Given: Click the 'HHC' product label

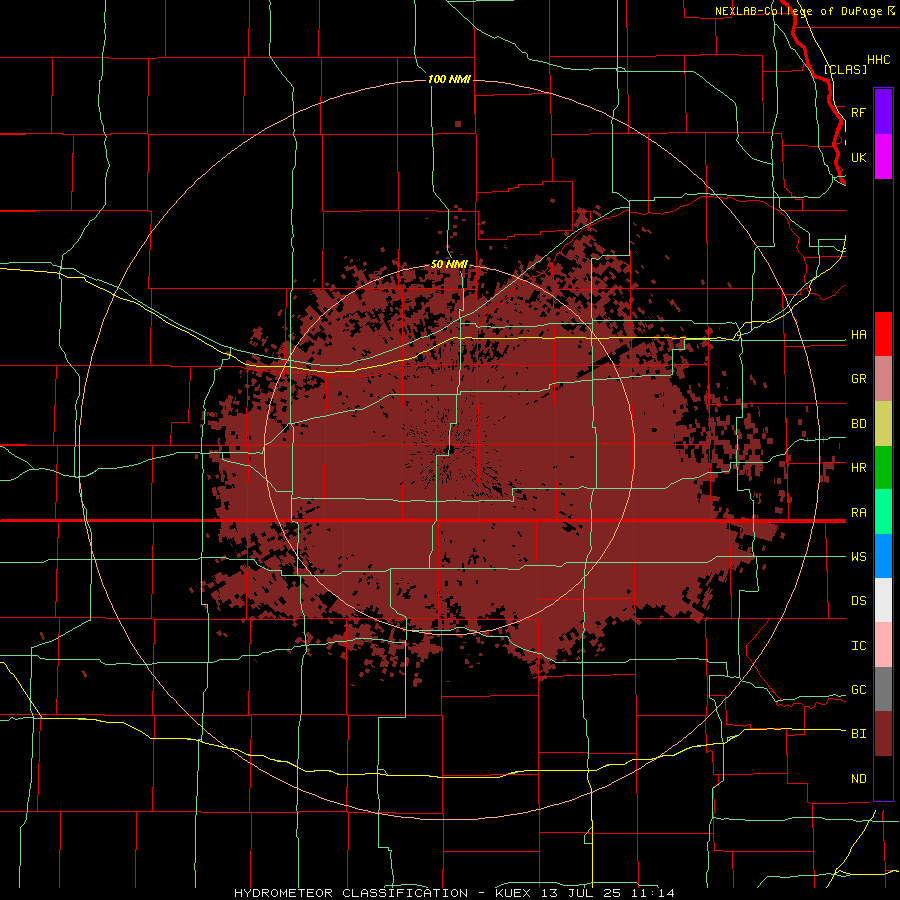Looking at the screenshot, I should (x=878, y=60).
